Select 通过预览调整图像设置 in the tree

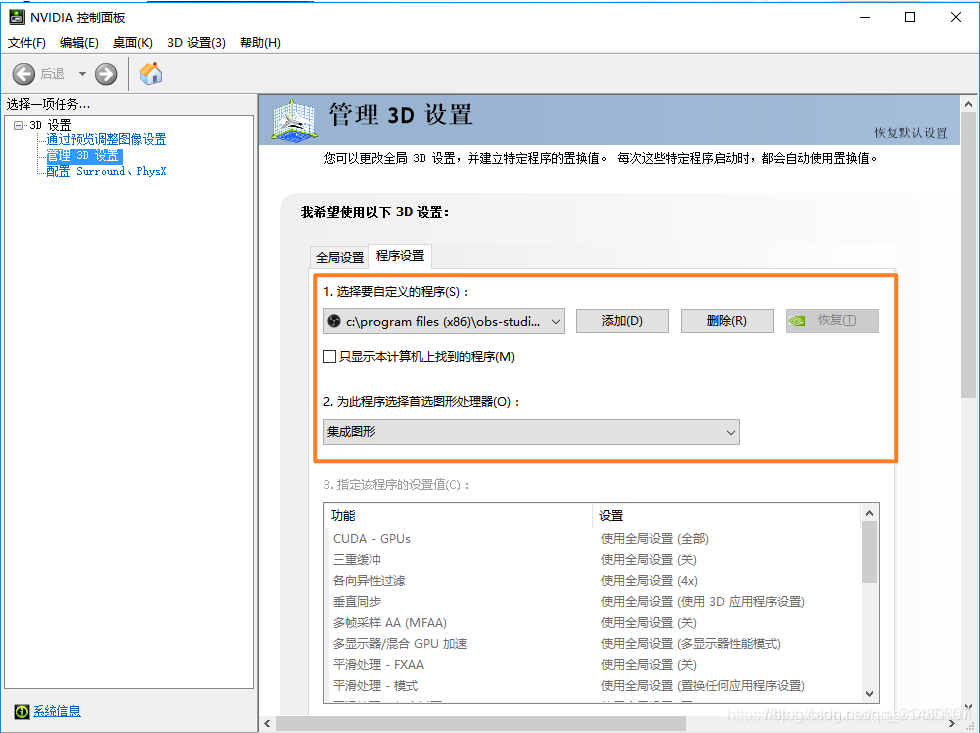click(106, 139)
